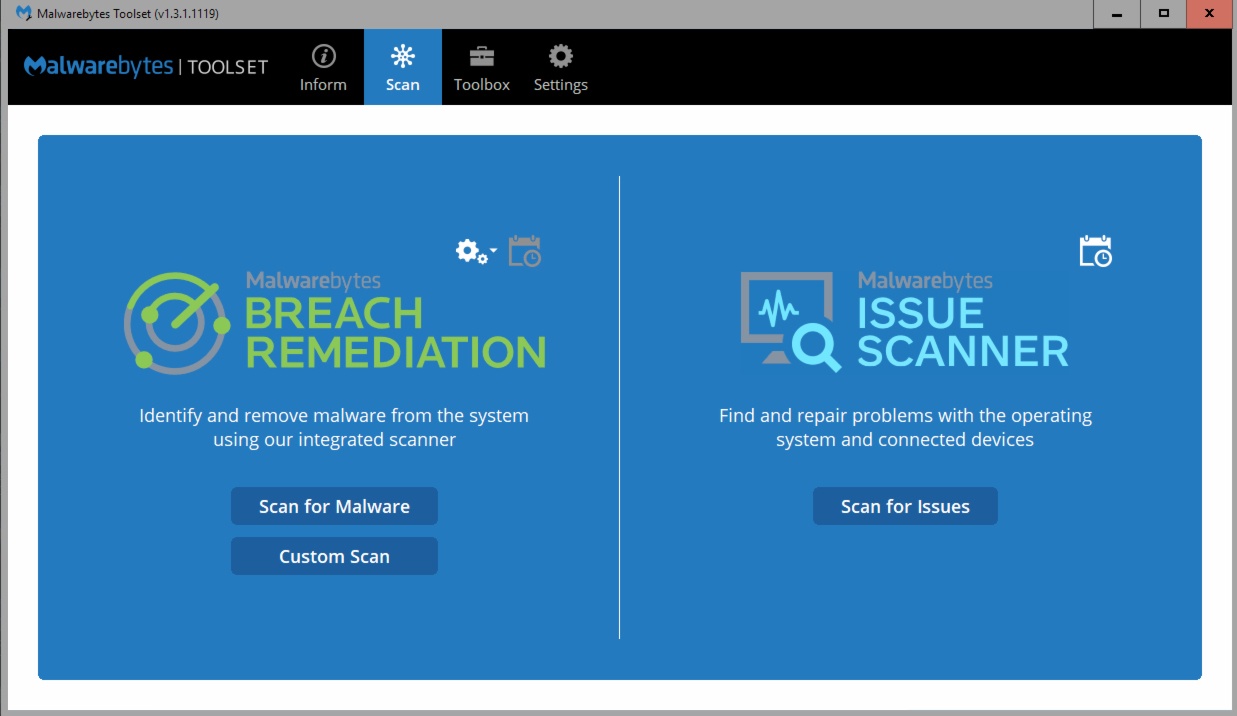Click the Malwarebytes title bar app icon

pyautogui.click(x=24, y=14)
